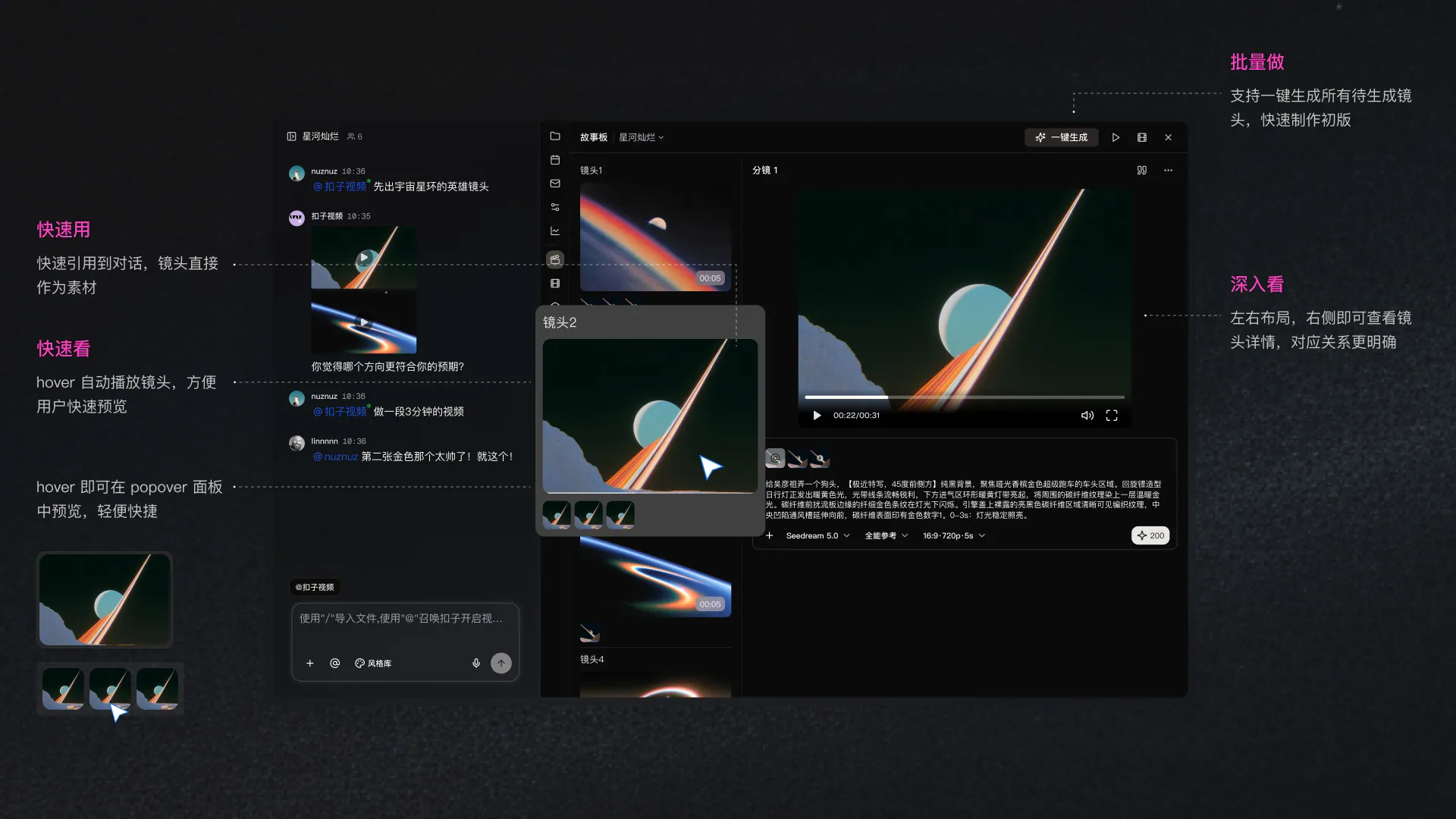Switch to the 故事板 storyboard tab
Viewport: 1456px width, 819px height.
coord(594,137)
